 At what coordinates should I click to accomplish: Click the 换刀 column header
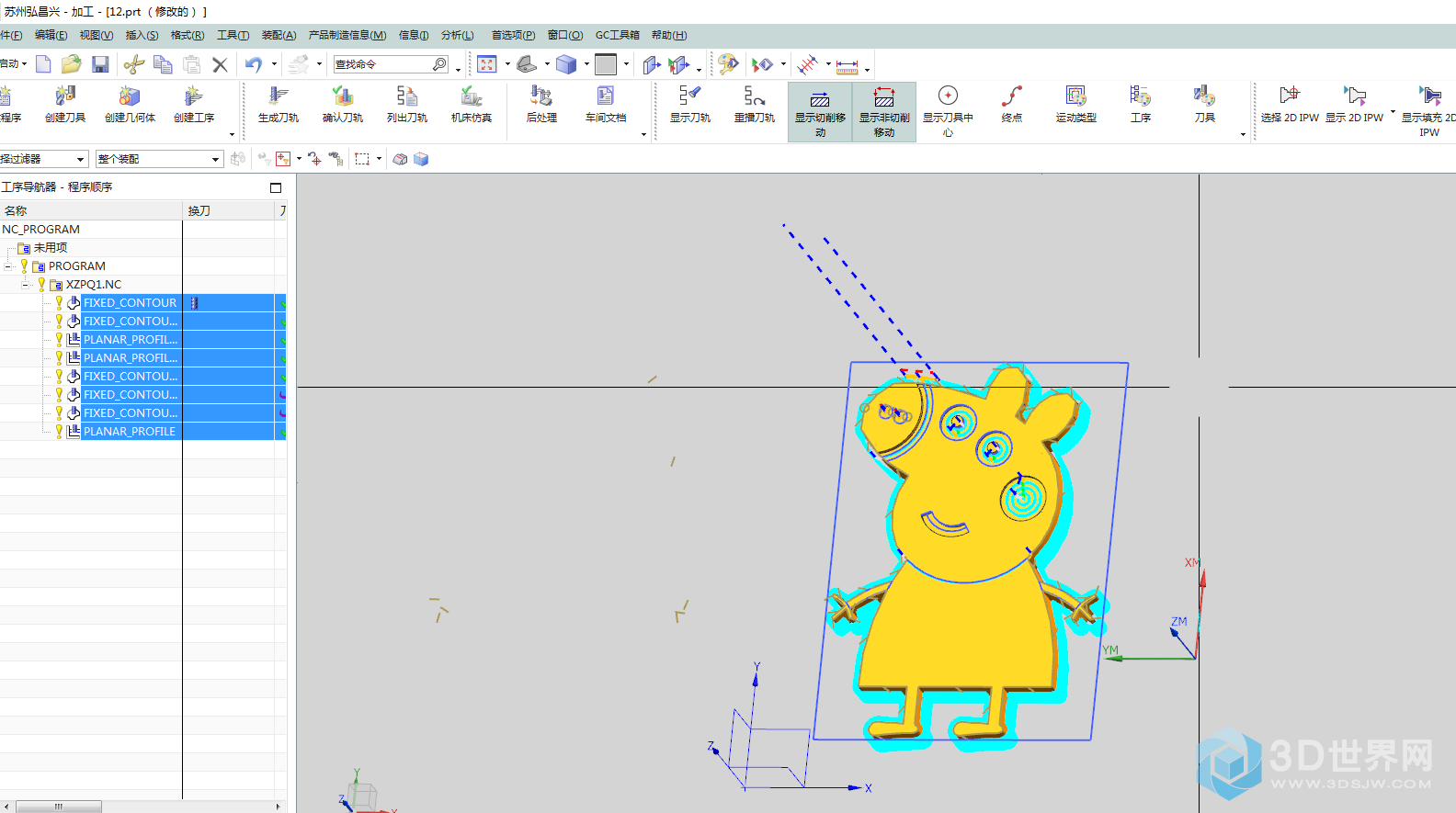229,210
